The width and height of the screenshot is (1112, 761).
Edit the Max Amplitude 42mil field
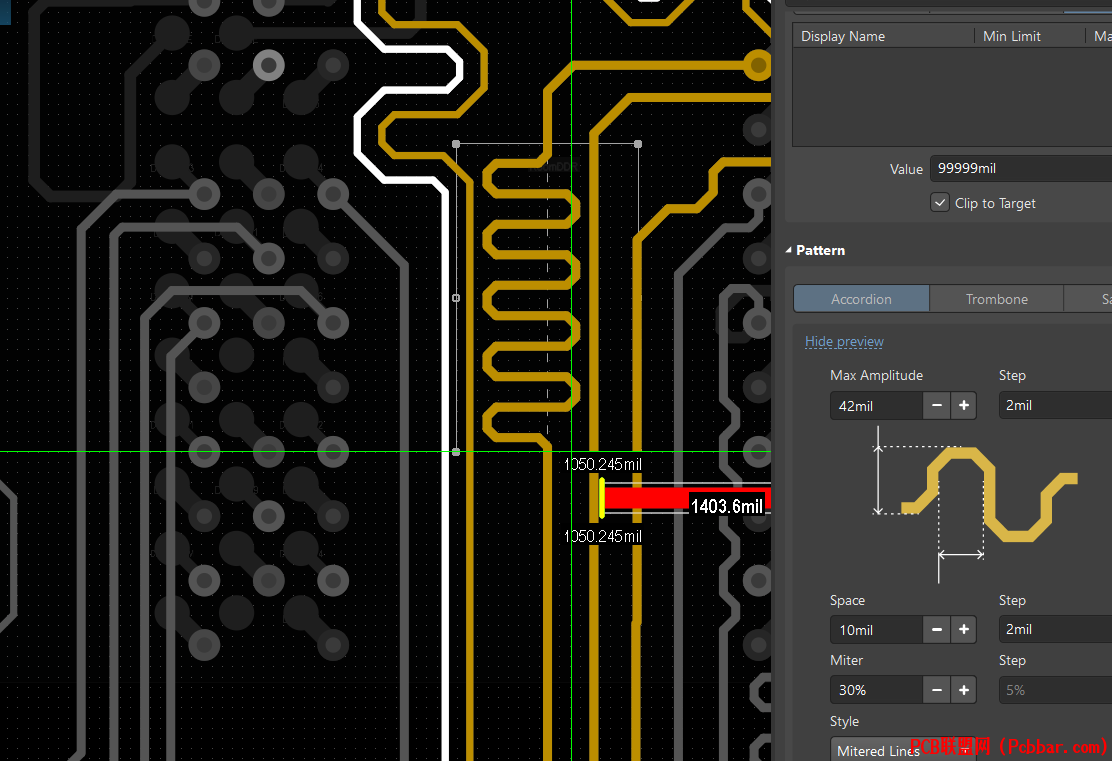tap(877, 406)
